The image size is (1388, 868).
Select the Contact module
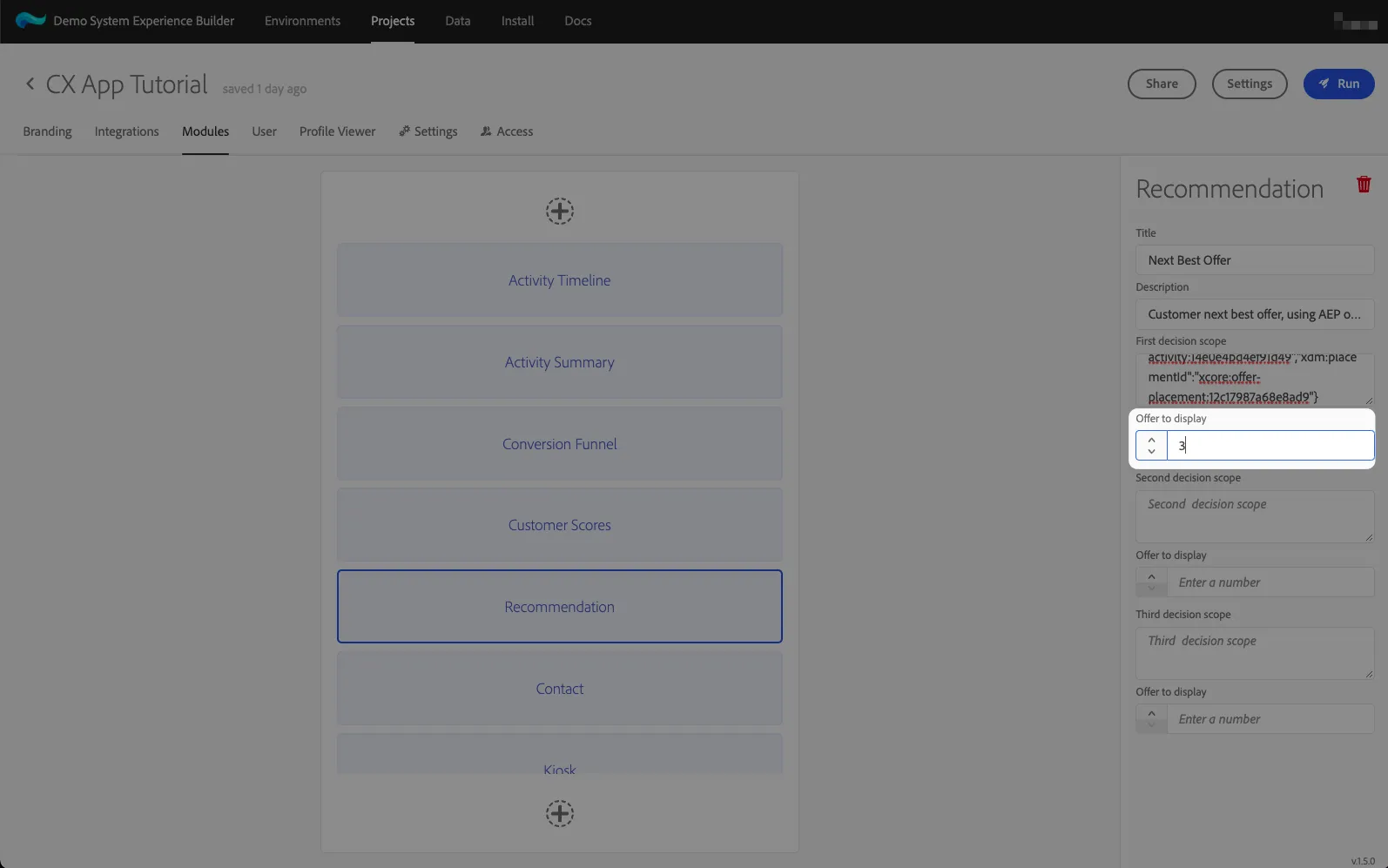pos(560,689)
